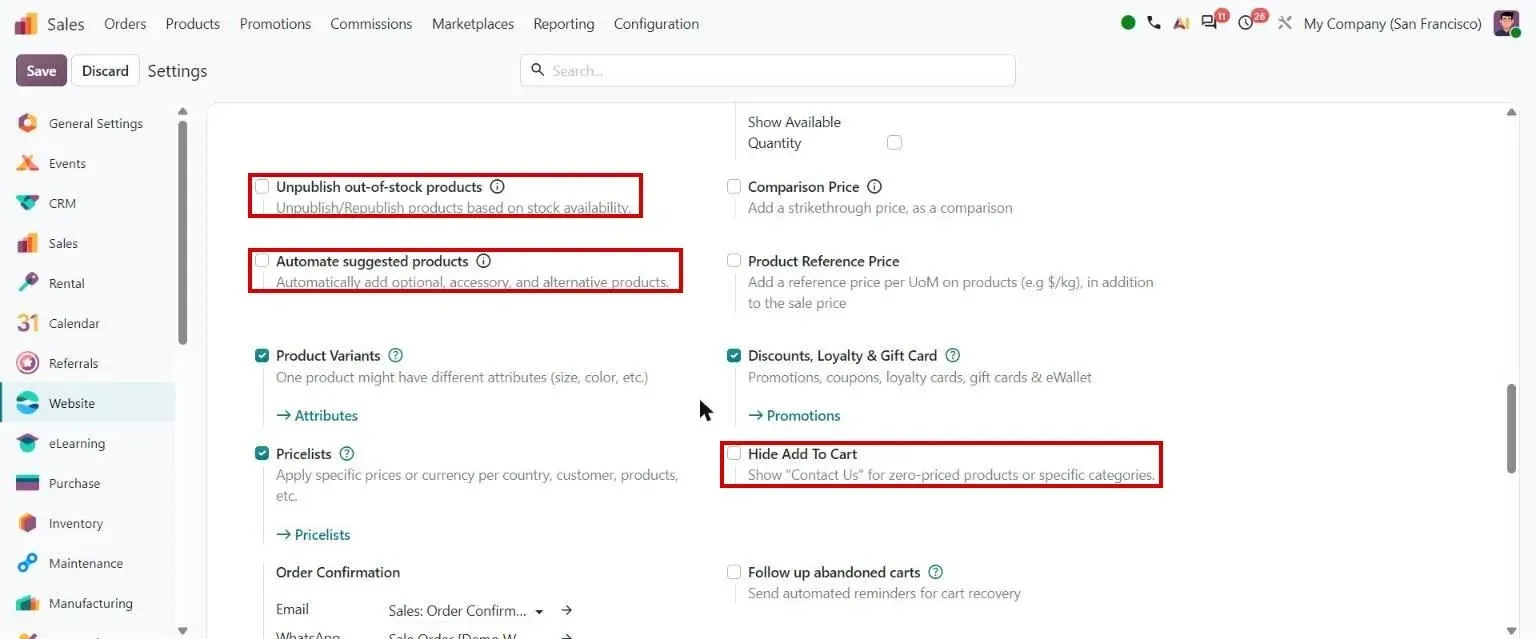The width and height of the screenshot is (1536, 639).
Task: Focus the settings Search field
Action: click(x=767, y=70)
